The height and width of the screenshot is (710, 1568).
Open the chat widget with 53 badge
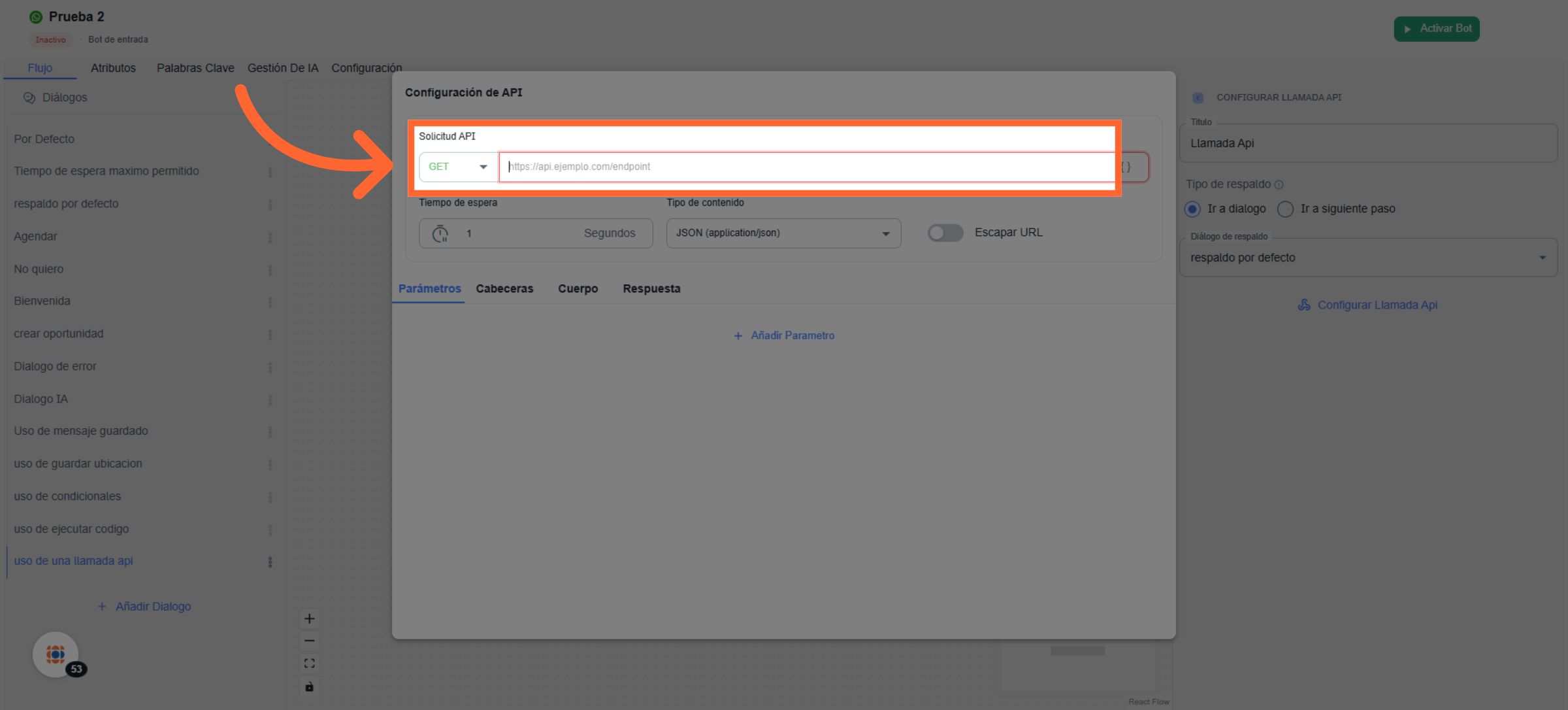pyautogui.click(x=56, y=654)
